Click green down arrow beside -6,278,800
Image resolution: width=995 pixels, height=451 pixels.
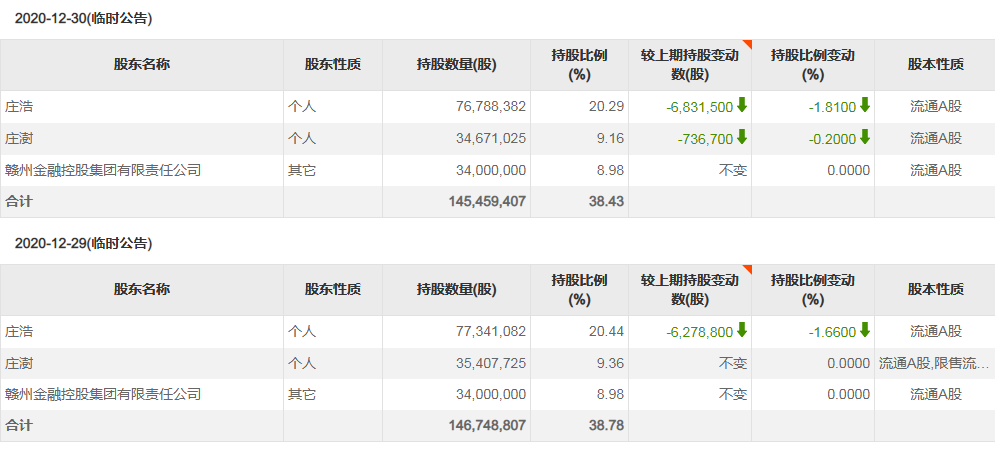(742, 330)
